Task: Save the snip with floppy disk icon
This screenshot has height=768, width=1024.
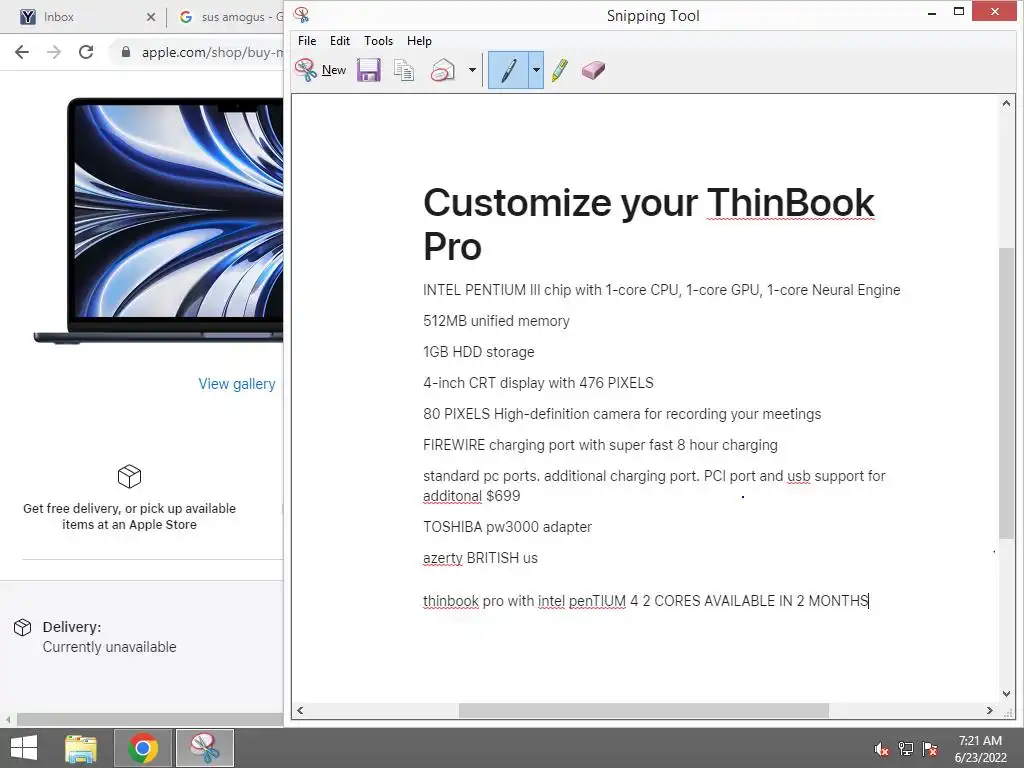Action: pyautogui.click(x=369, y=70)
